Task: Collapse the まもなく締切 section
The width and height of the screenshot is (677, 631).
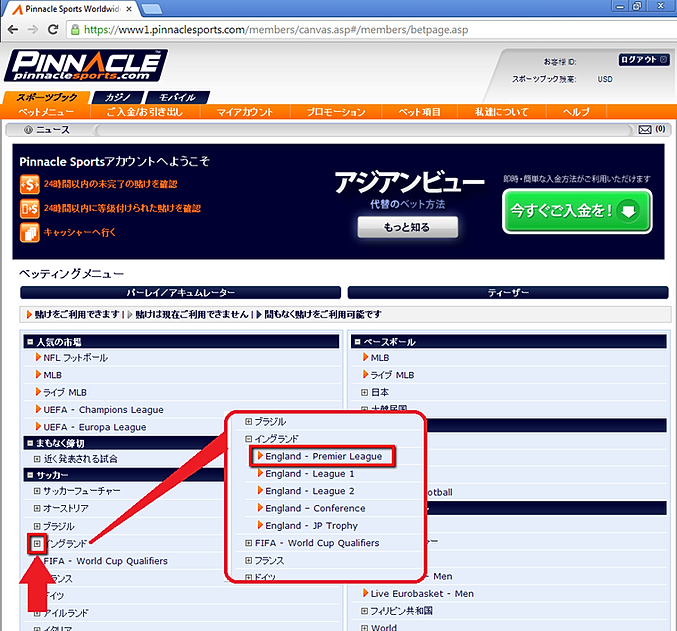Action: point(30,443)
